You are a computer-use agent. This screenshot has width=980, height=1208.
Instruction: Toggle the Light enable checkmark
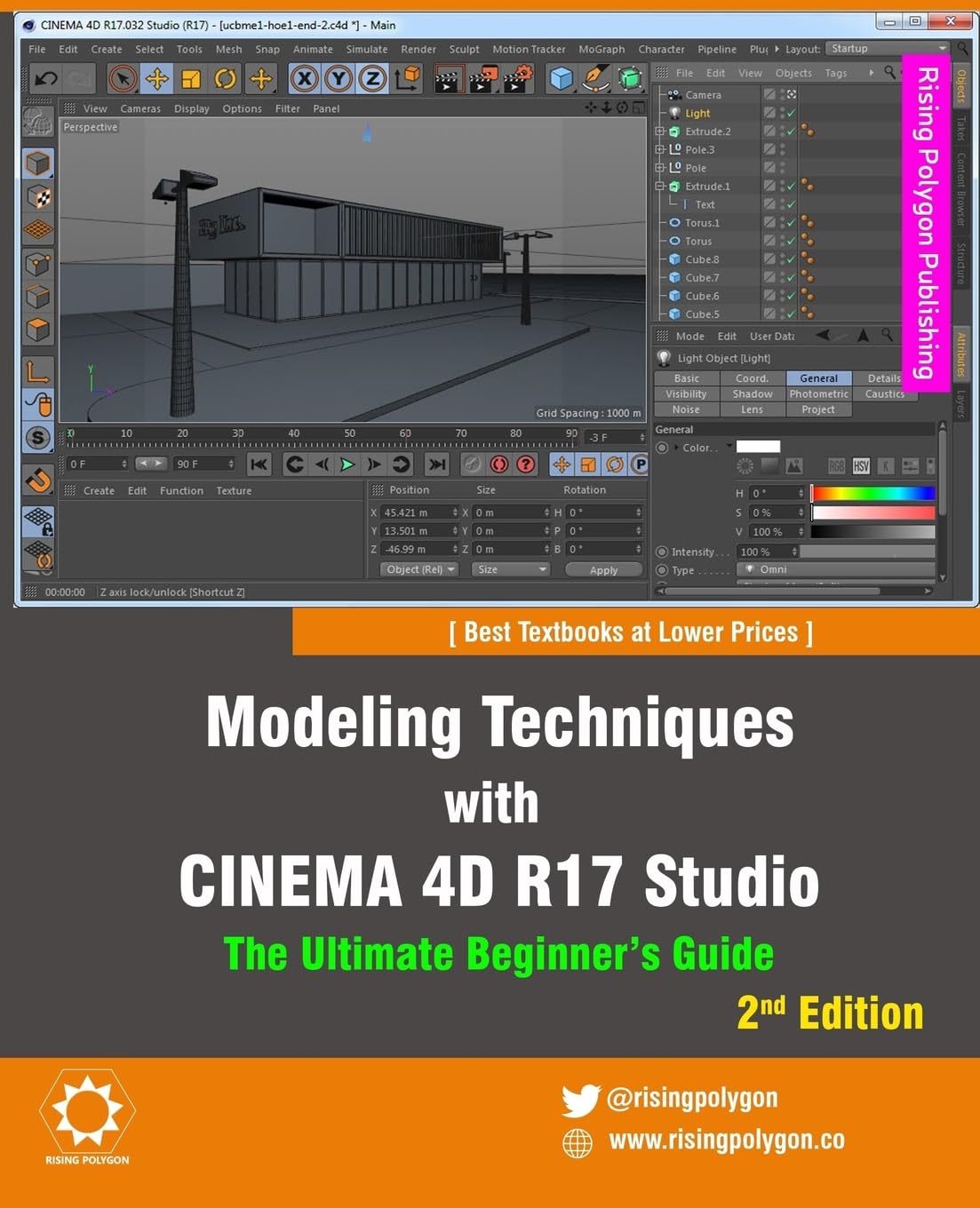(x=791, y=114)
